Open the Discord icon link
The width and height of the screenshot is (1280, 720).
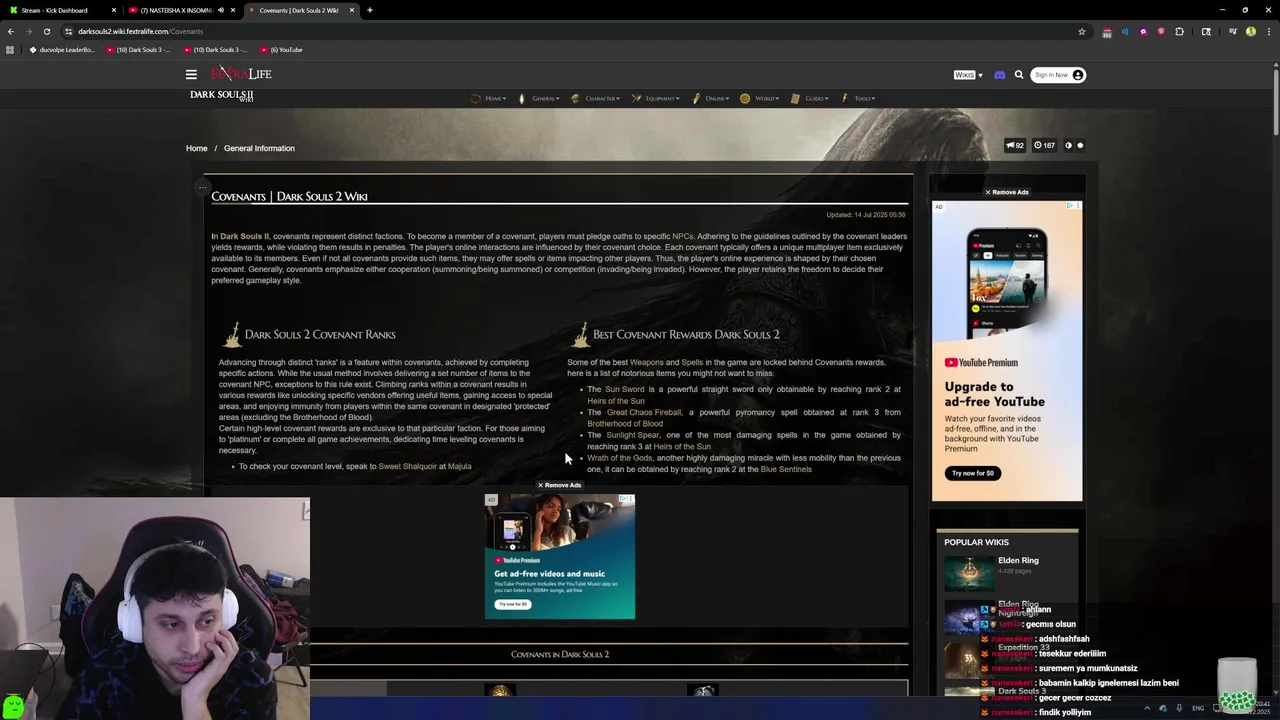click(x=999, y=75)
